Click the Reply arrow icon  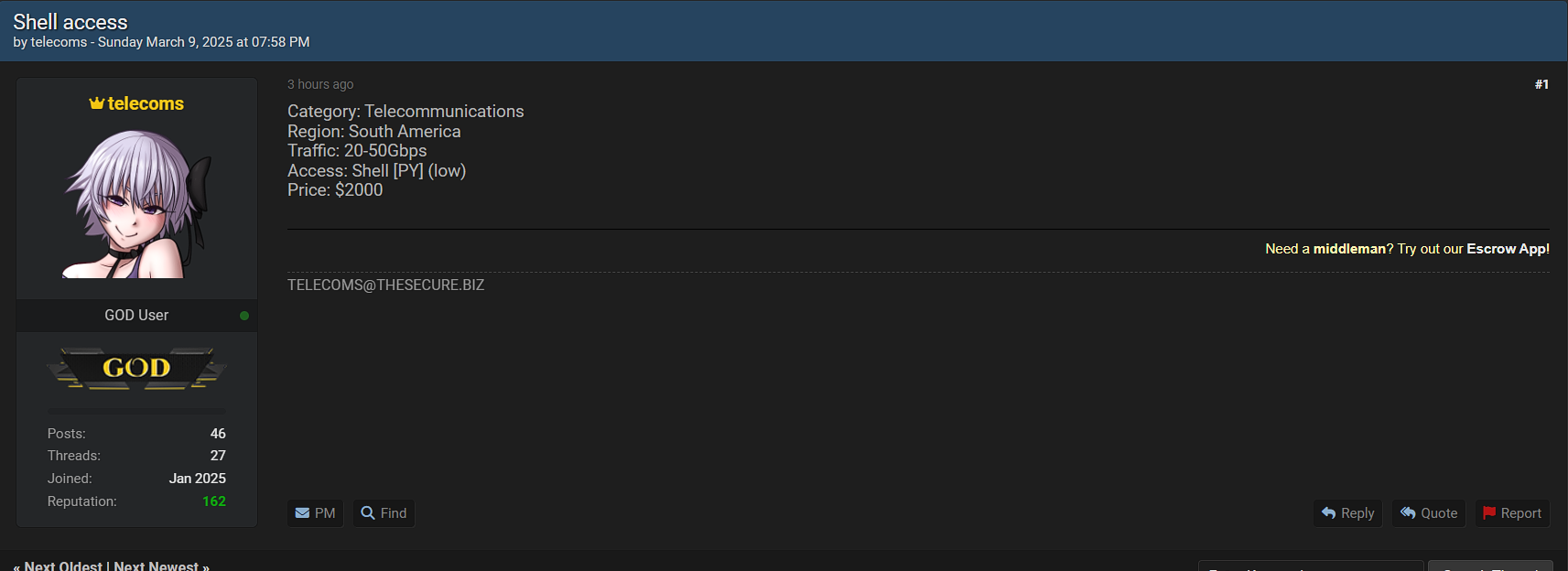1329,513
